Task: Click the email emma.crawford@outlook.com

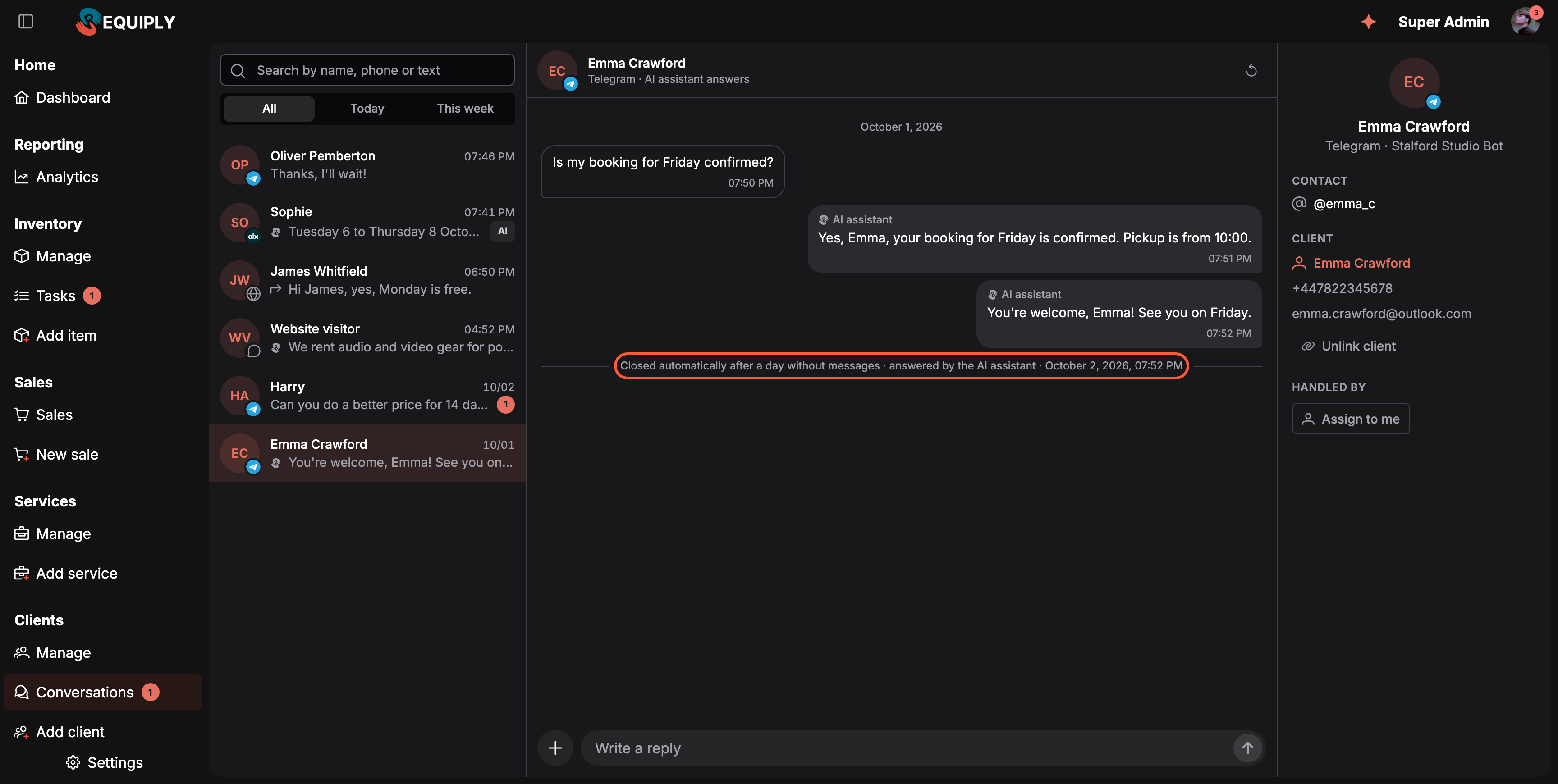Action: point(1381,313)
